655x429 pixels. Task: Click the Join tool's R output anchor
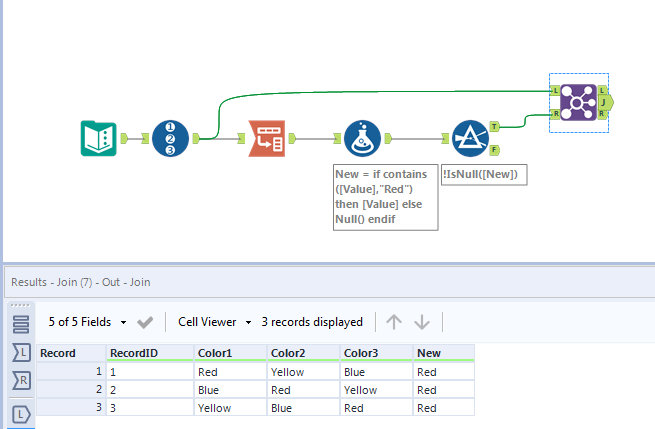pyautogui.click(x=602, y=114)
